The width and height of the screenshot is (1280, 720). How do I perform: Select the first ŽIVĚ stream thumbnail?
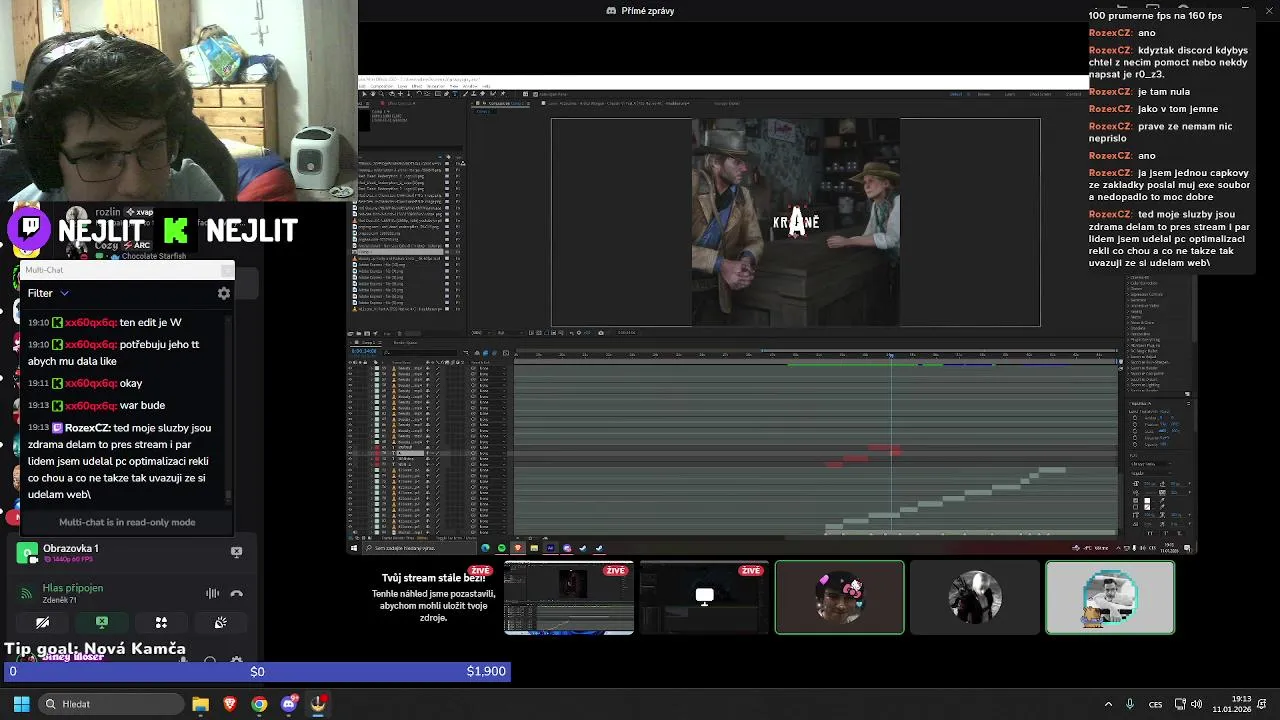point(569,597)
